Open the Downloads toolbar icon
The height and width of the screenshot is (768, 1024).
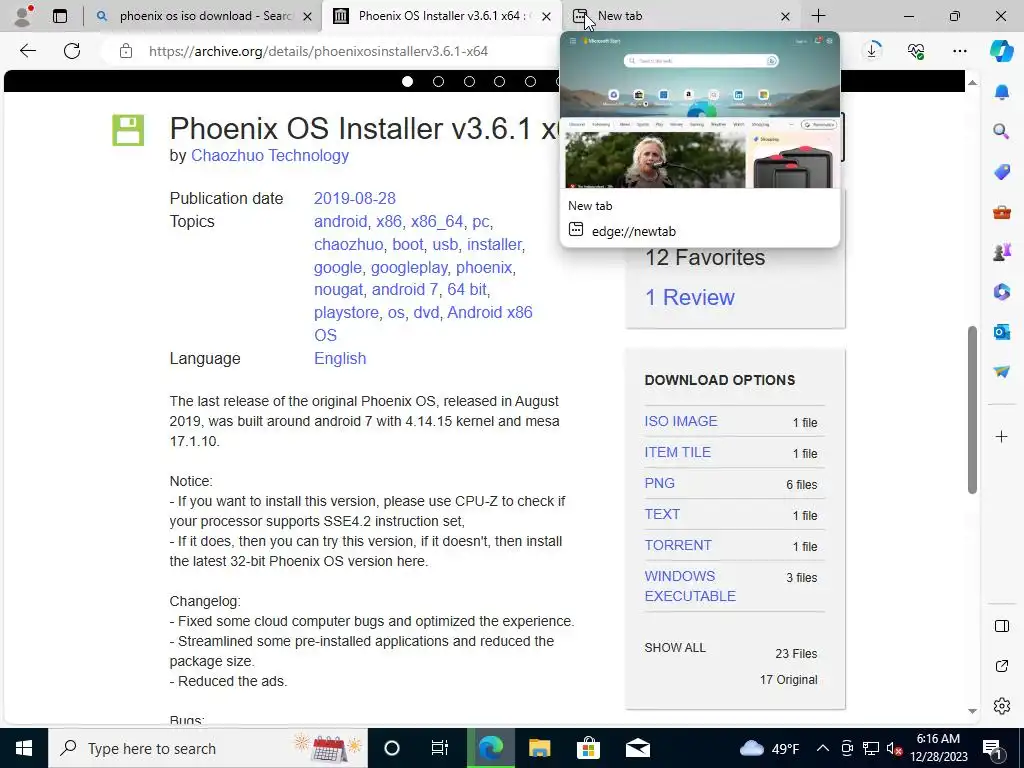872,50
